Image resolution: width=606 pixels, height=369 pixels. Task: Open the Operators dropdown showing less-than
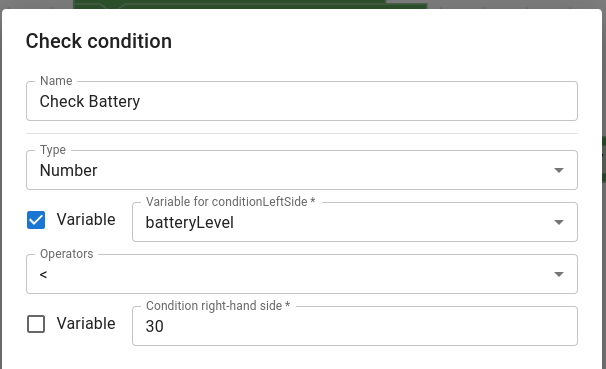tap(302, 274)
